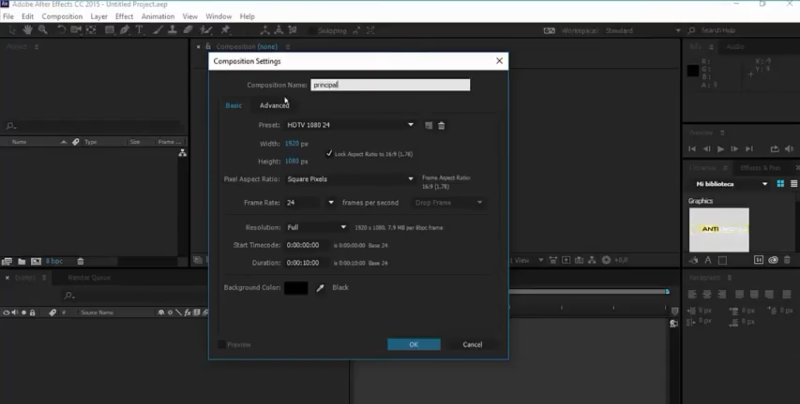Select the Unified Camera tool
This screenshot has width=800, height=404.
click(x=76, y=30)
